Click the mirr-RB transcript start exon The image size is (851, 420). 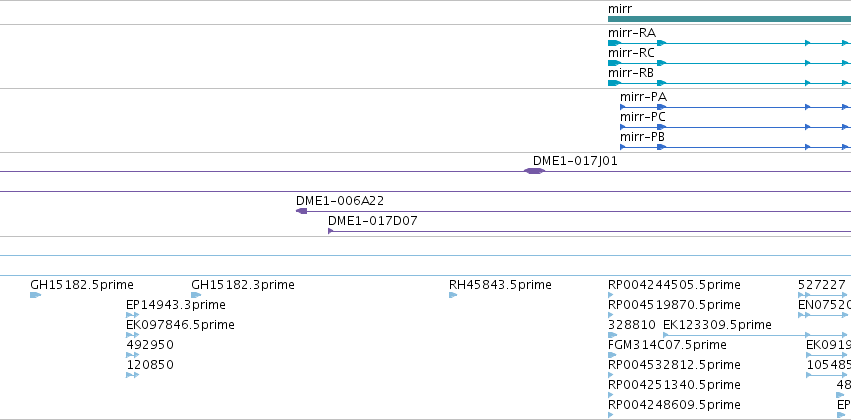614,83
